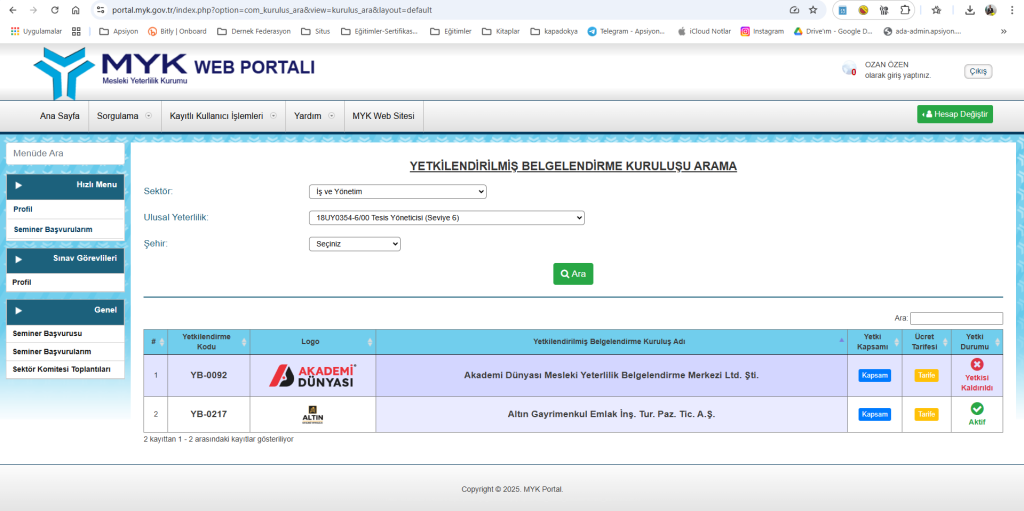Open the Dernek Federasyon bookmarks folder
The width and height of the screenshot is (1024, 511).
(253, 31)
